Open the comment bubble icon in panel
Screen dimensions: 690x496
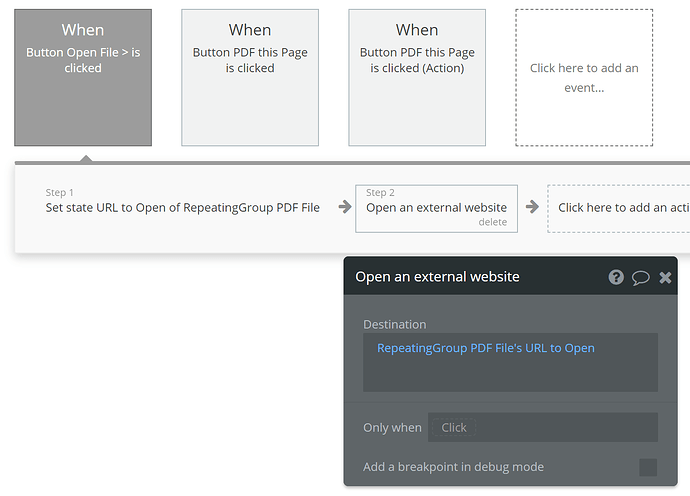point(641,277)
